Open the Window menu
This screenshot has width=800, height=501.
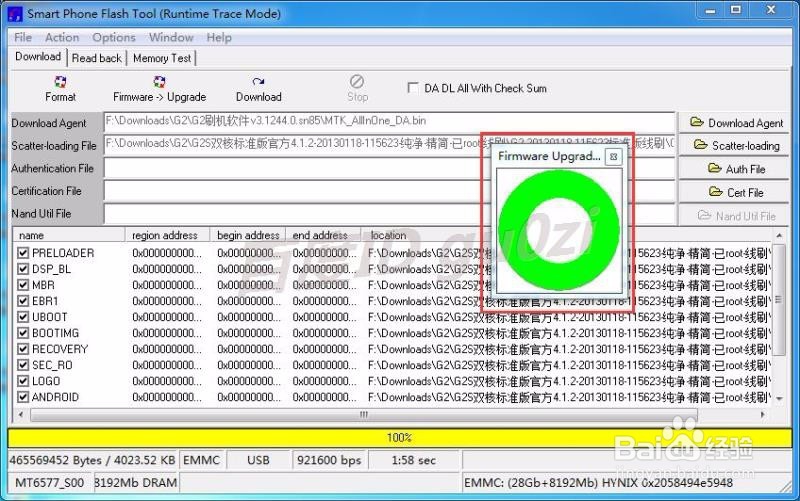171,37
